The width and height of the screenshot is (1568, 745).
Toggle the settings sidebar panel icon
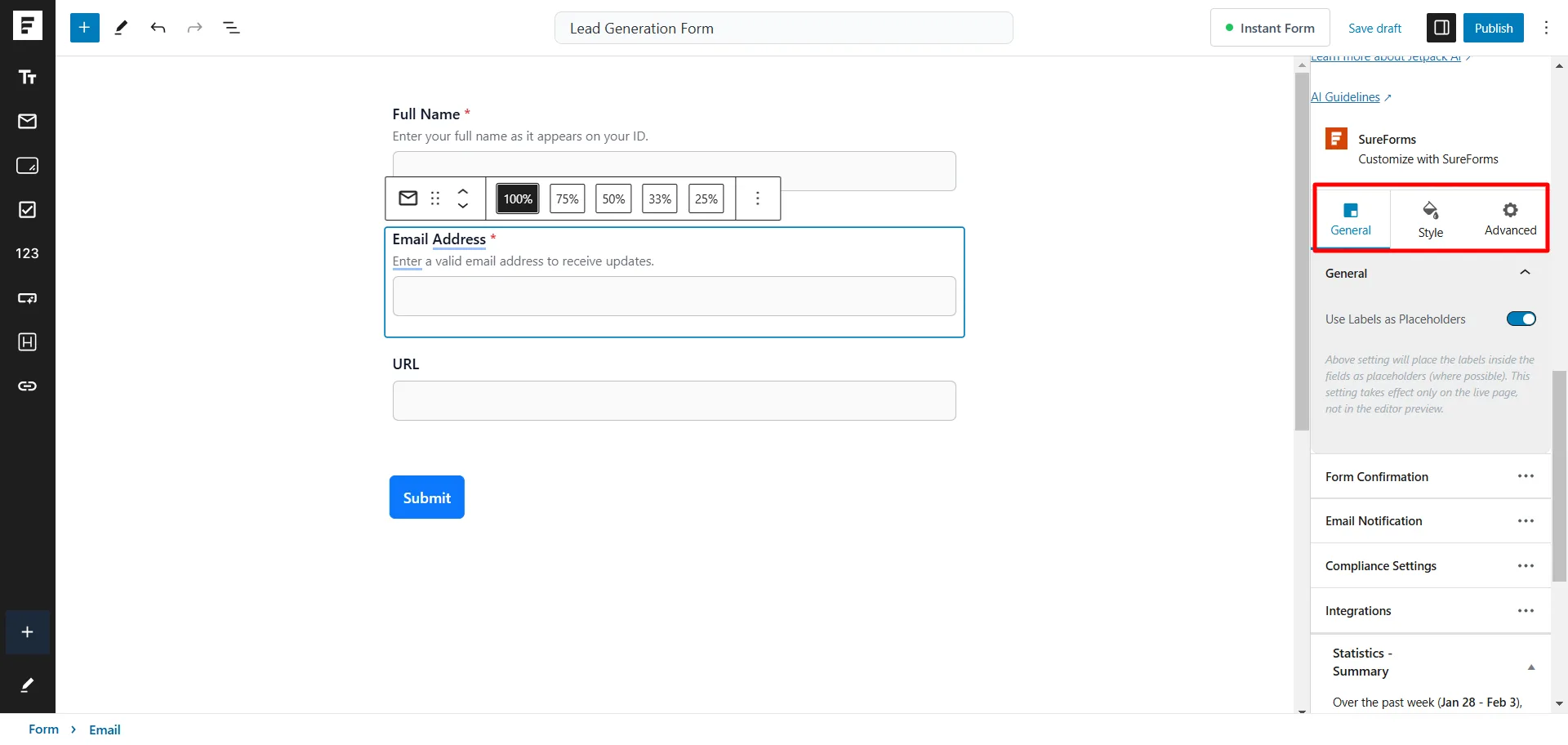1441,27
